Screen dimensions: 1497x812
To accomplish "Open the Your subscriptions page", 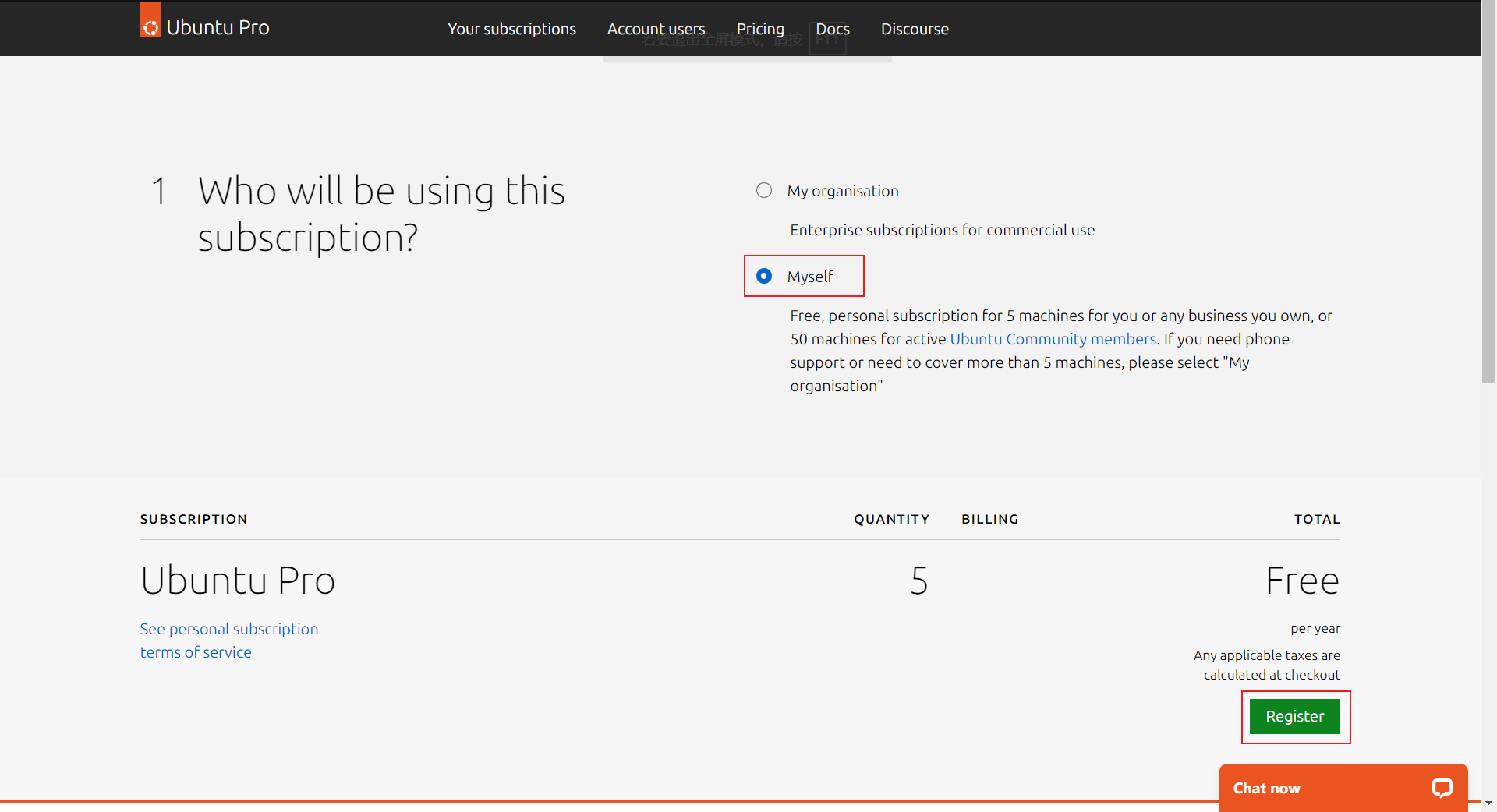I will pyautogui.click(x=511, y=29).
